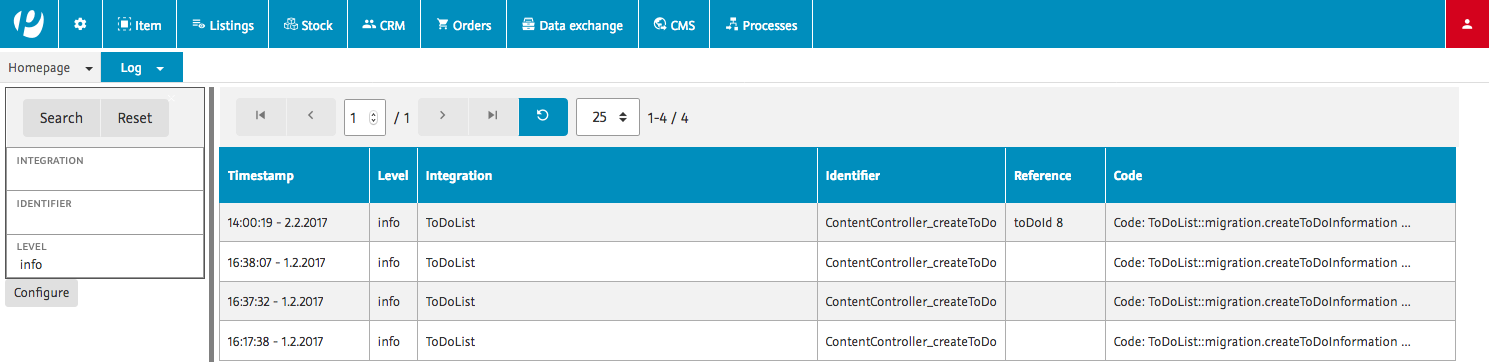This screenshot has width=1489, height=362.
Task: Open the 25 results-per-page dropdown
Action: [608, 117]
